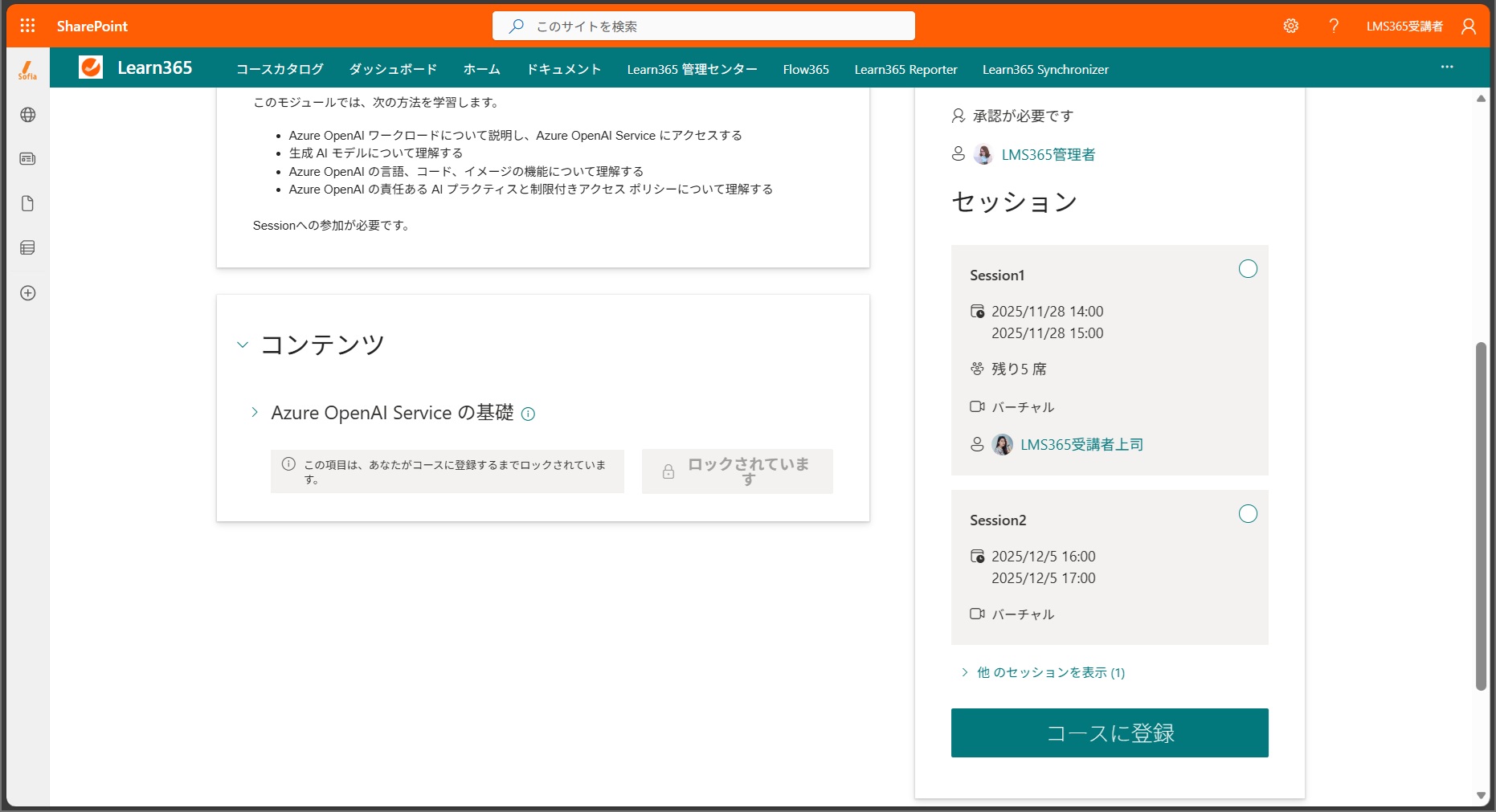Jump with the vertical scrollbar thumb
This screenshot has height=812, width=1496.
tap(1481, 516)
